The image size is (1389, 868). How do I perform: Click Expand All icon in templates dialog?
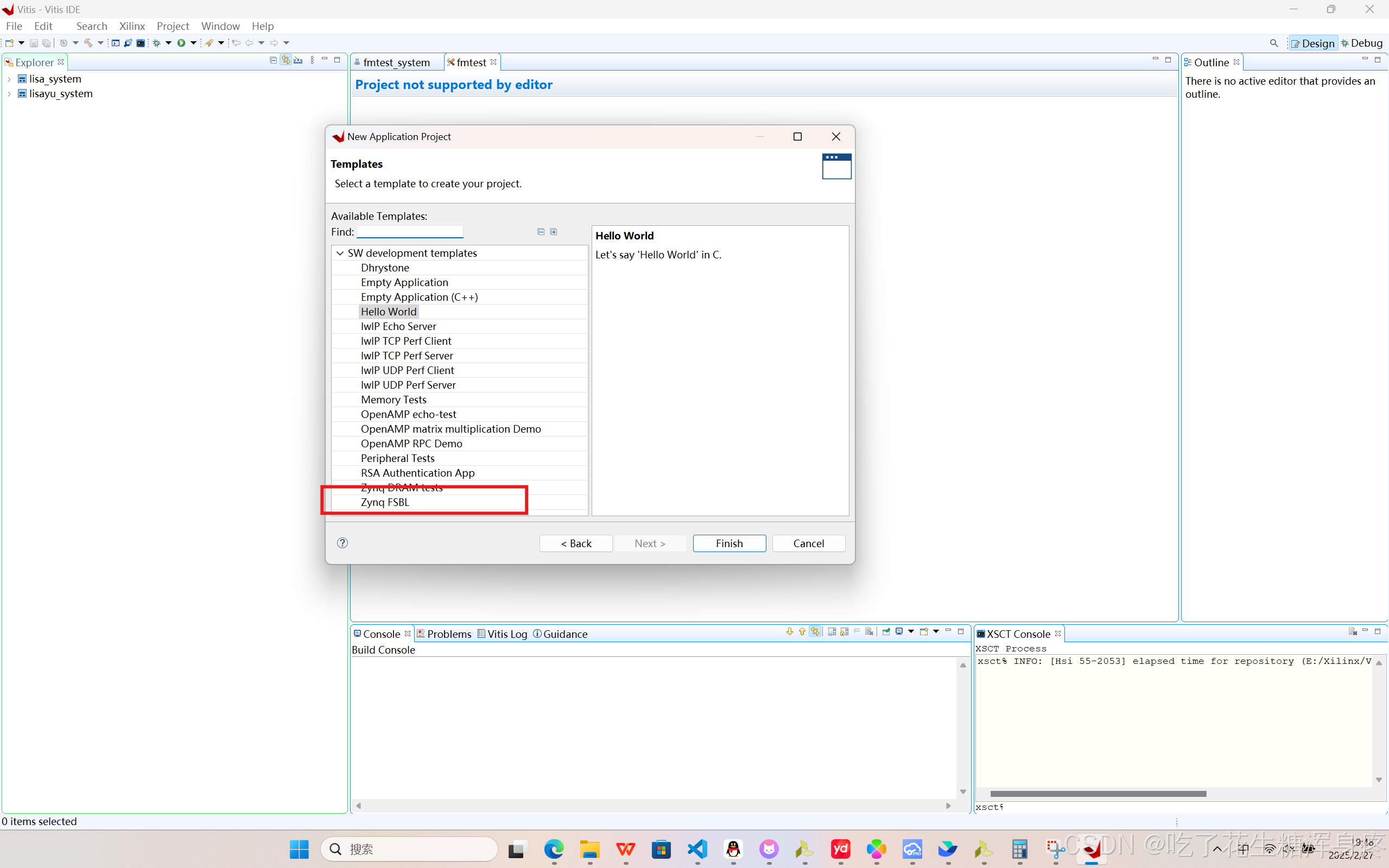553,231
